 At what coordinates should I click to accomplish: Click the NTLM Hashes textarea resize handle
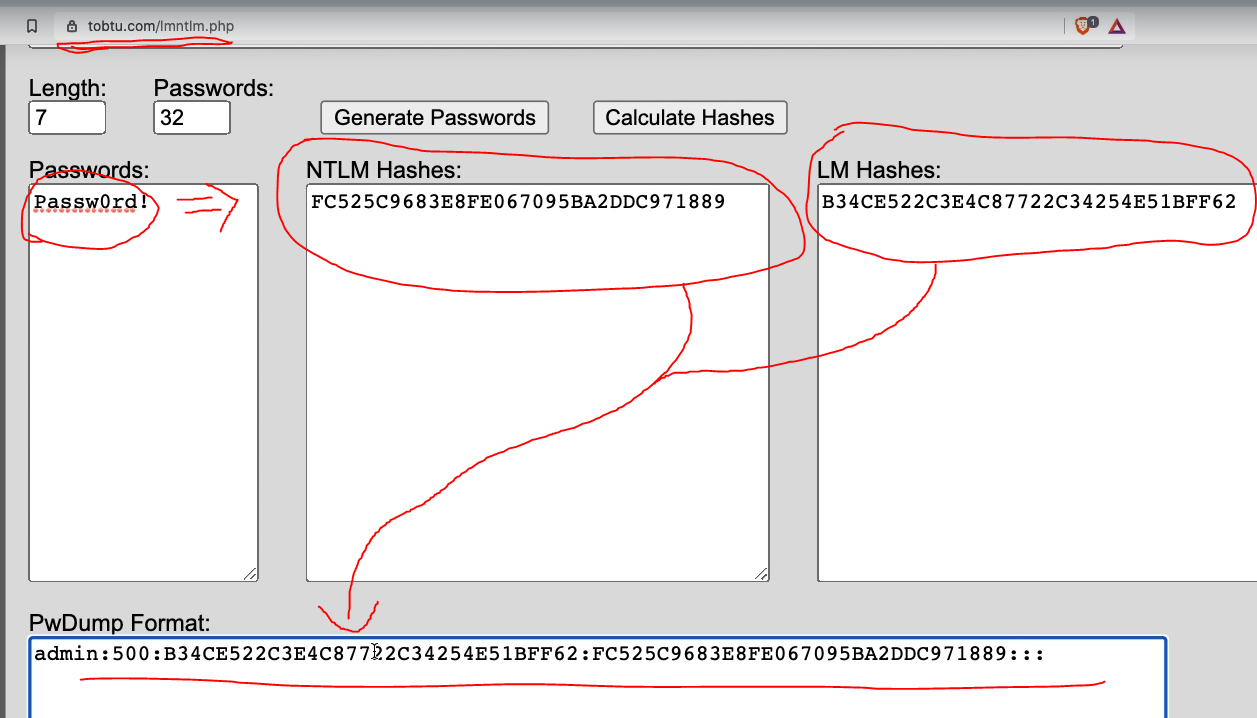[762, 574]
